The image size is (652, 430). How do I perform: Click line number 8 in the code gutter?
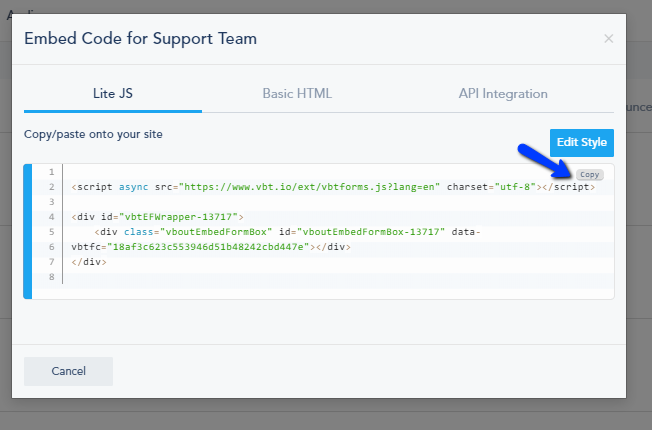pos(52,277)
